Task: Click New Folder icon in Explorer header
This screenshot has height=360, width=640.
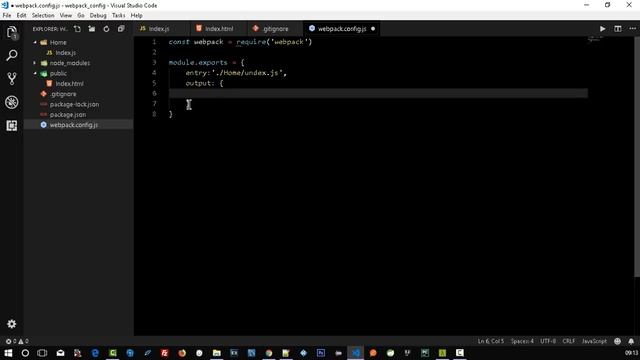Action: point(92,29)
